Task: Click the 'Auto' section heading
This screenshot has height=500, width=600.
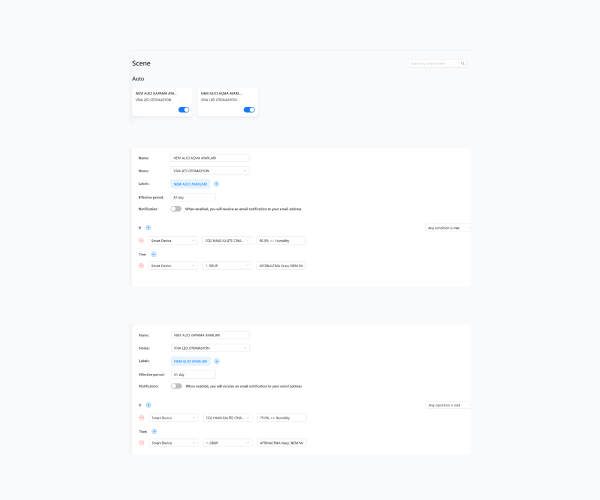Action: [138, 79]
